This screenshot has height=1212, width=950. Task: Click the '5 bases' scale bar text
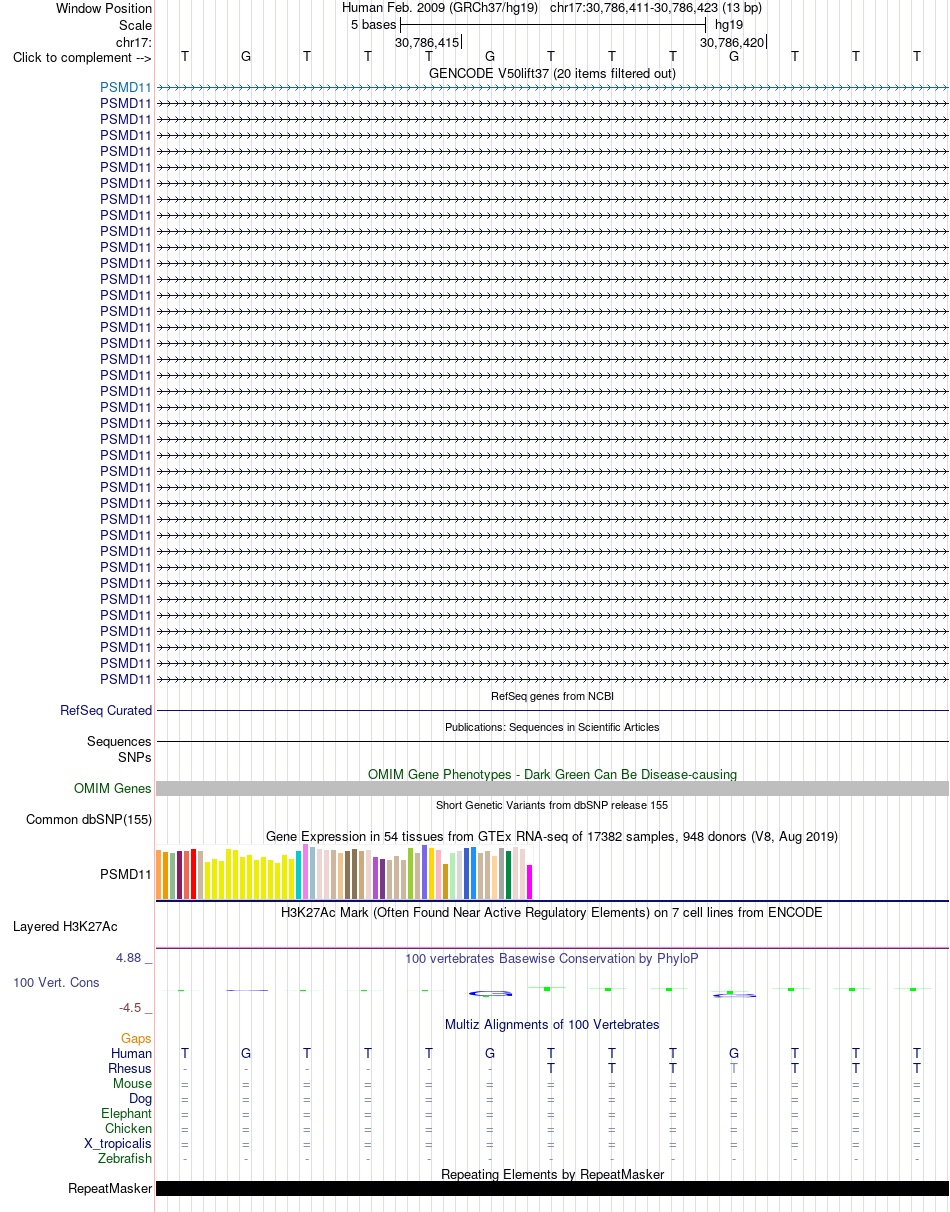point(373,24)
